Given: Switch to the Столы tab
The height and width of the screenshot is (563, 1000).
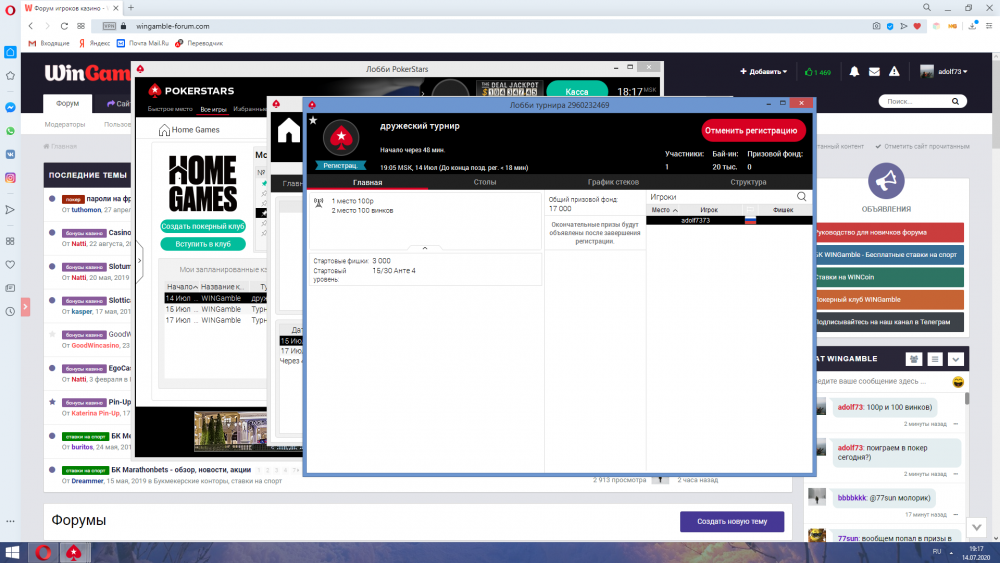Looking at the screenshot, I should [484, 182].
